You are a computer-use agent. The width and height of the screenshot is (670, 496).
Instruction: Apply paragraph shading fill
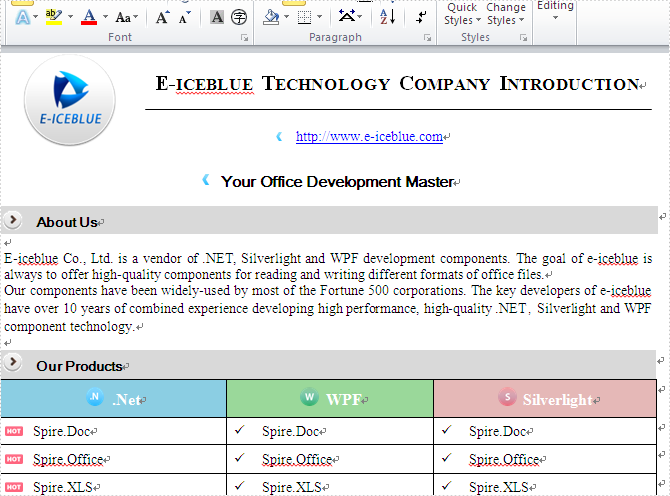271,17
